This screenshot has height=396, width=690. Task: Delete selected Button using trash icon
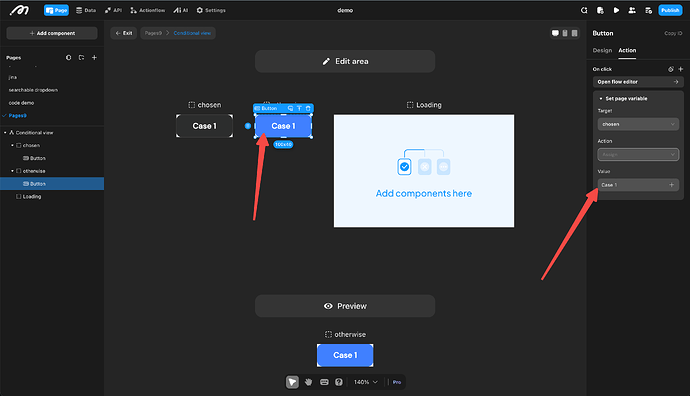[x=308, y=108]
